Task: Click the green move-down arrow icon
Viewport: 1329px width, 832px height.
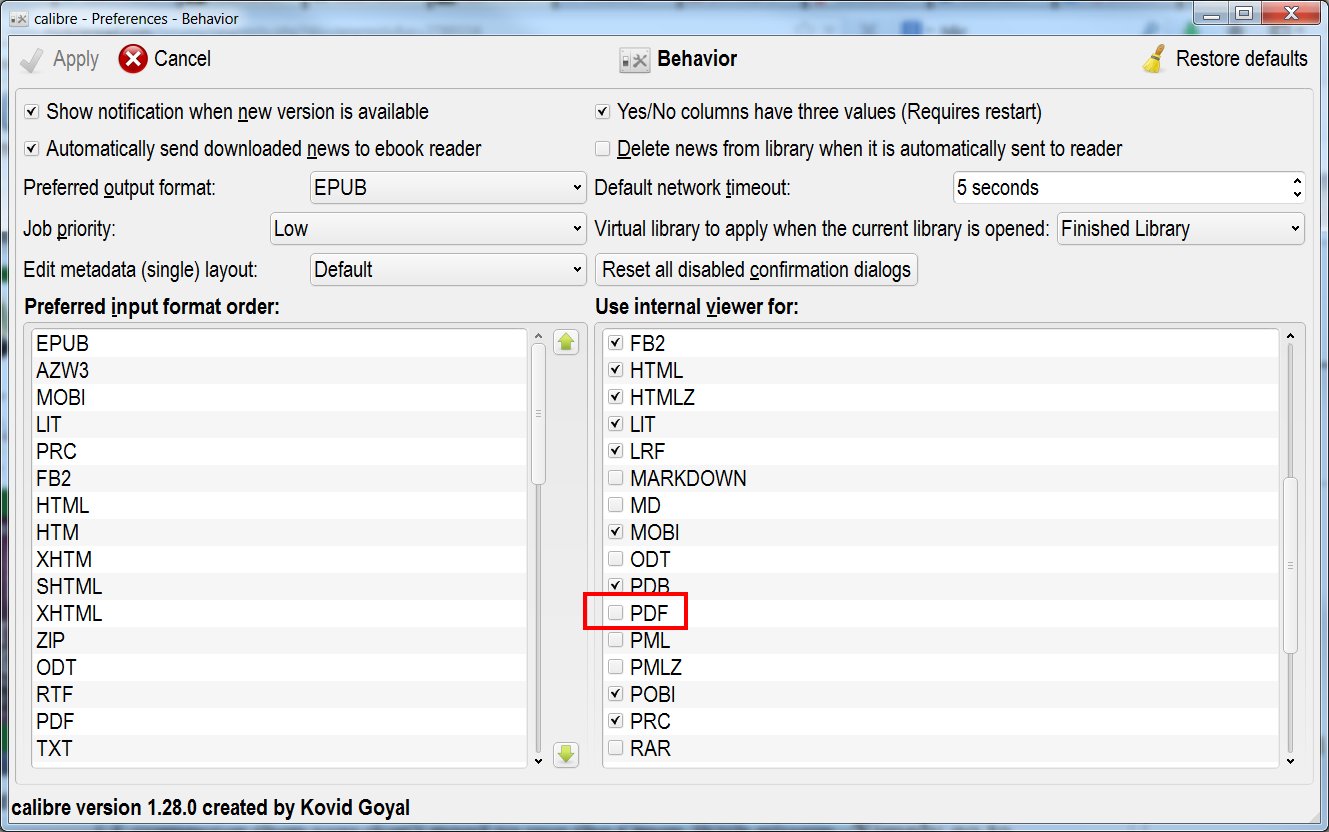Action: (566, 754)
